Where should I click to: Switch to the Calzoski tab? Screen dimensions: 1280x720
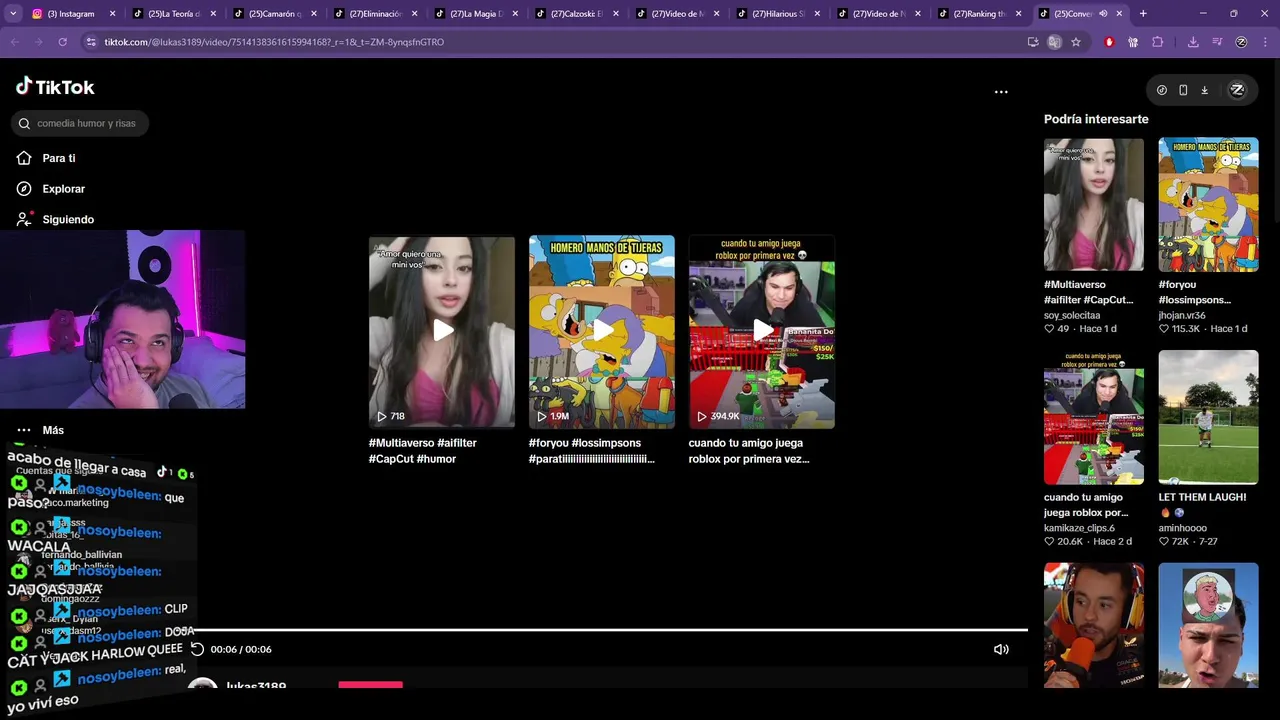pos(577,14)
